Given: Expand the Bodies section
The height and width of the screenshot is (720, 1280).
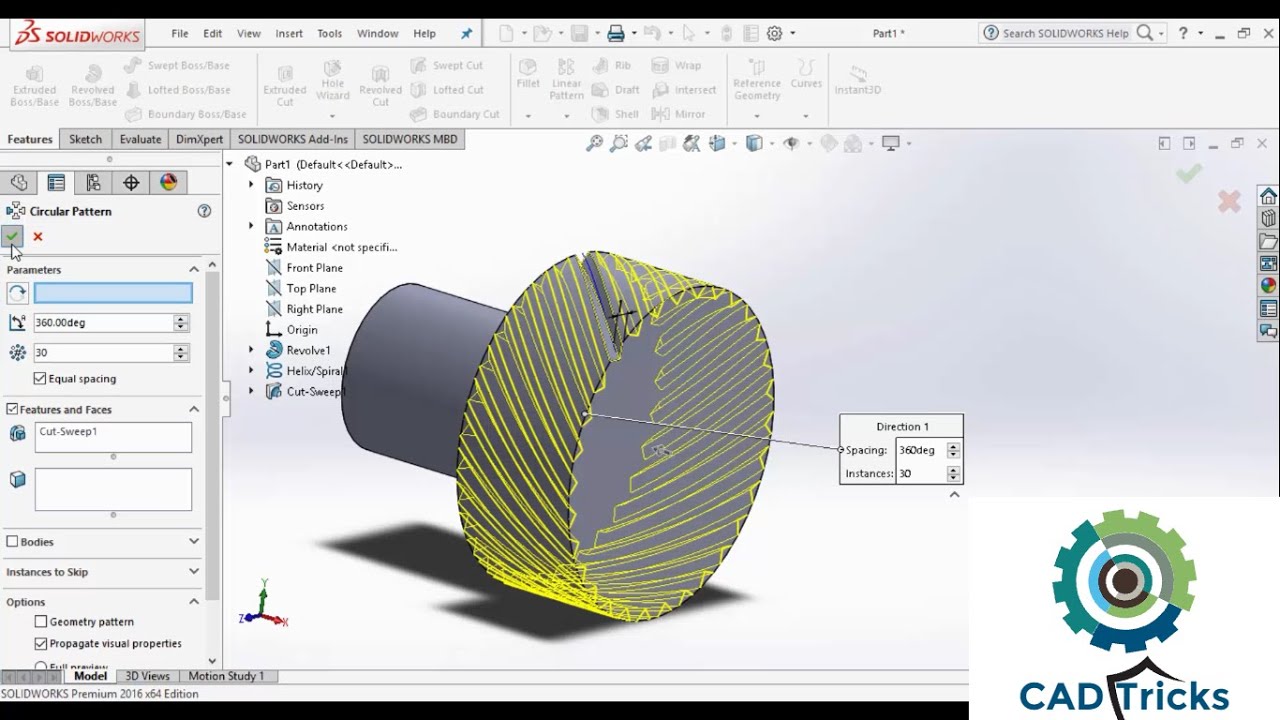Looking at the screenshot, I should coord(194,541).
